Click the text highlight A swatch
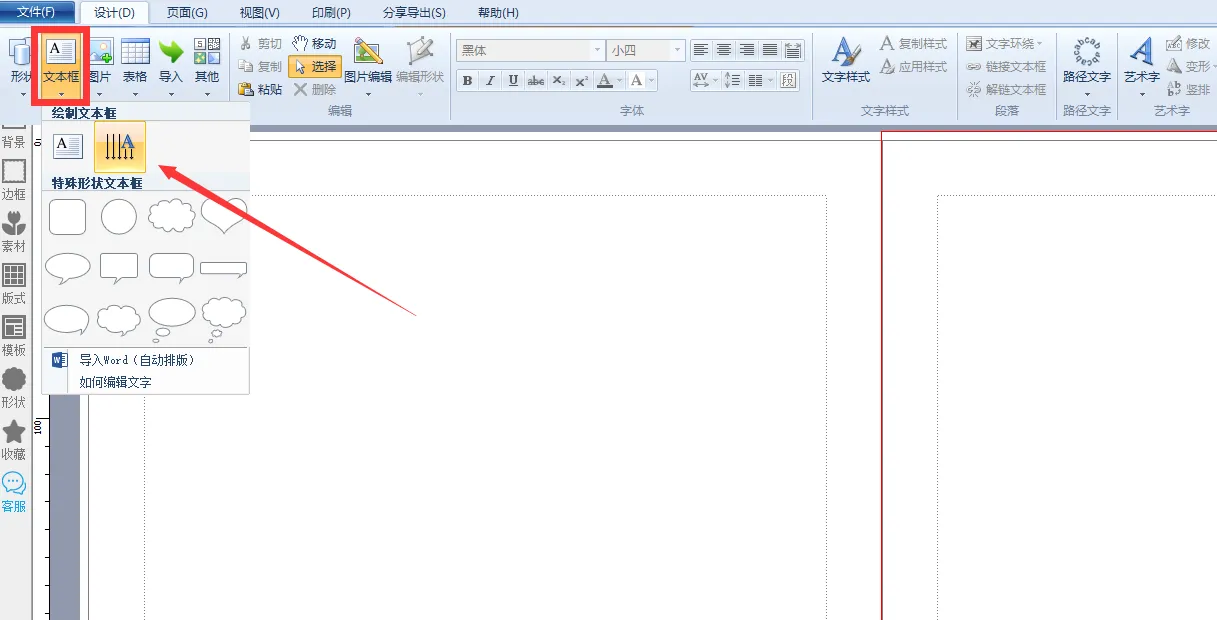Viewport: 1217px width, 620px height. [x=636, y=81]
